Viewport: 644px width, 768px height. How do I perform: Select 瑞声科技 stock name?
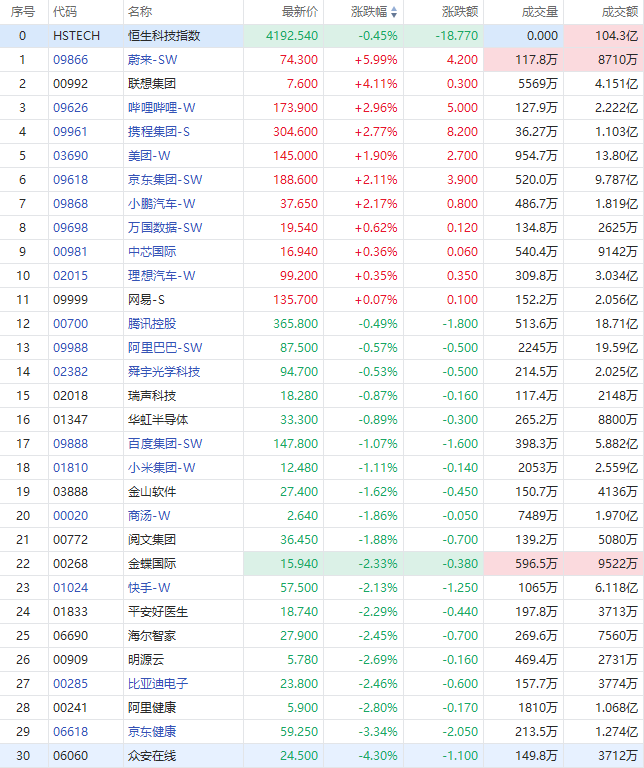pos(152,396)
